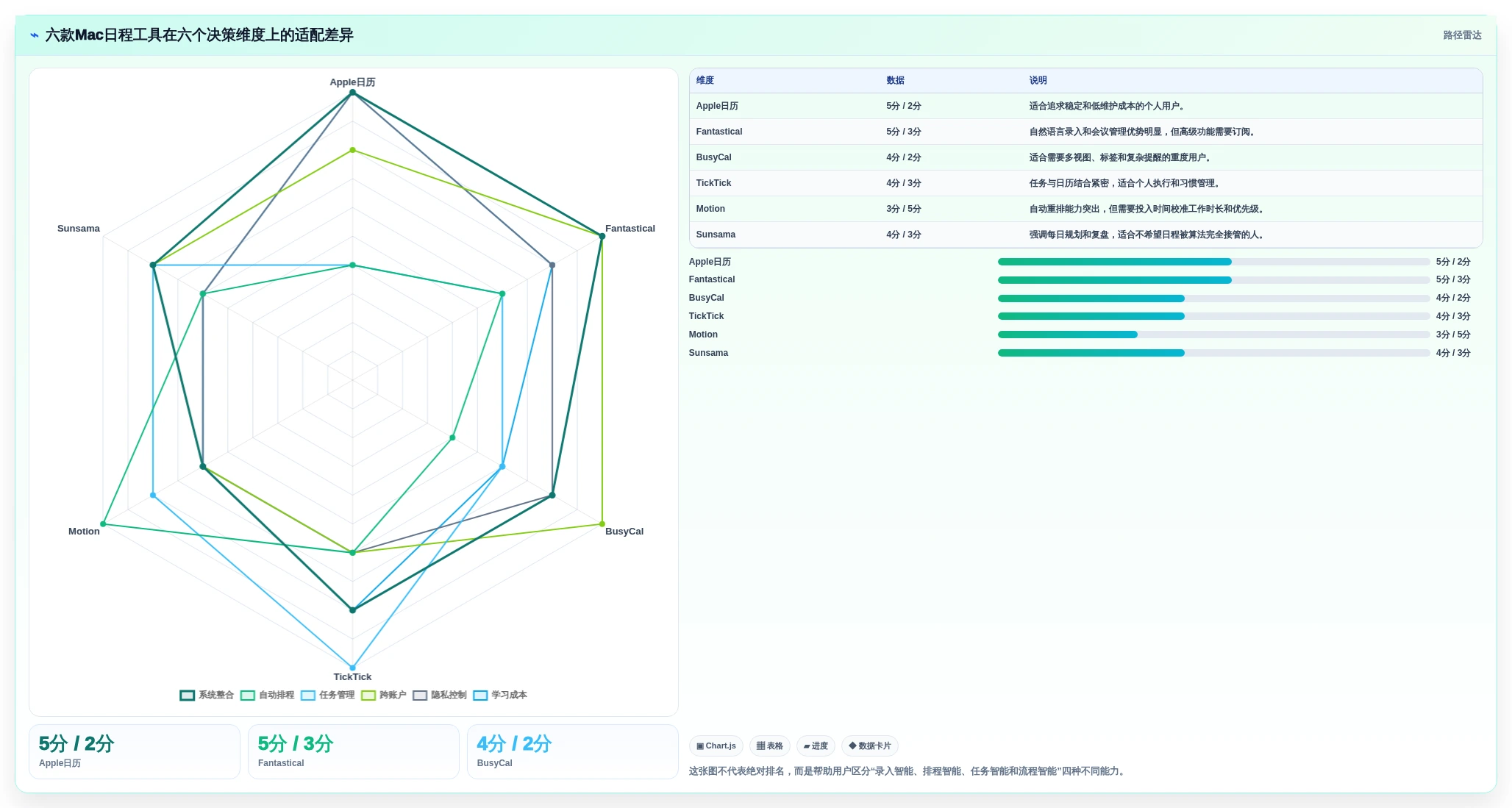Click the 维度 column header

pyautogui.click(x=705, y=80)
